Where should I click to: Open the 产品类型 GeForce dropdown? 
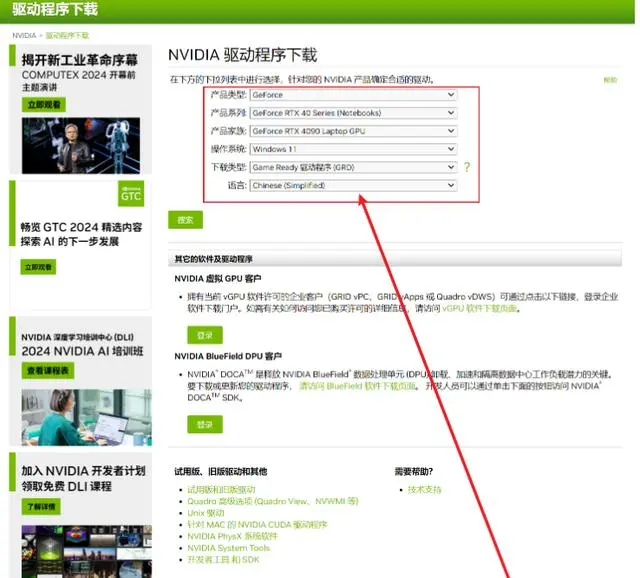[353, 95]
